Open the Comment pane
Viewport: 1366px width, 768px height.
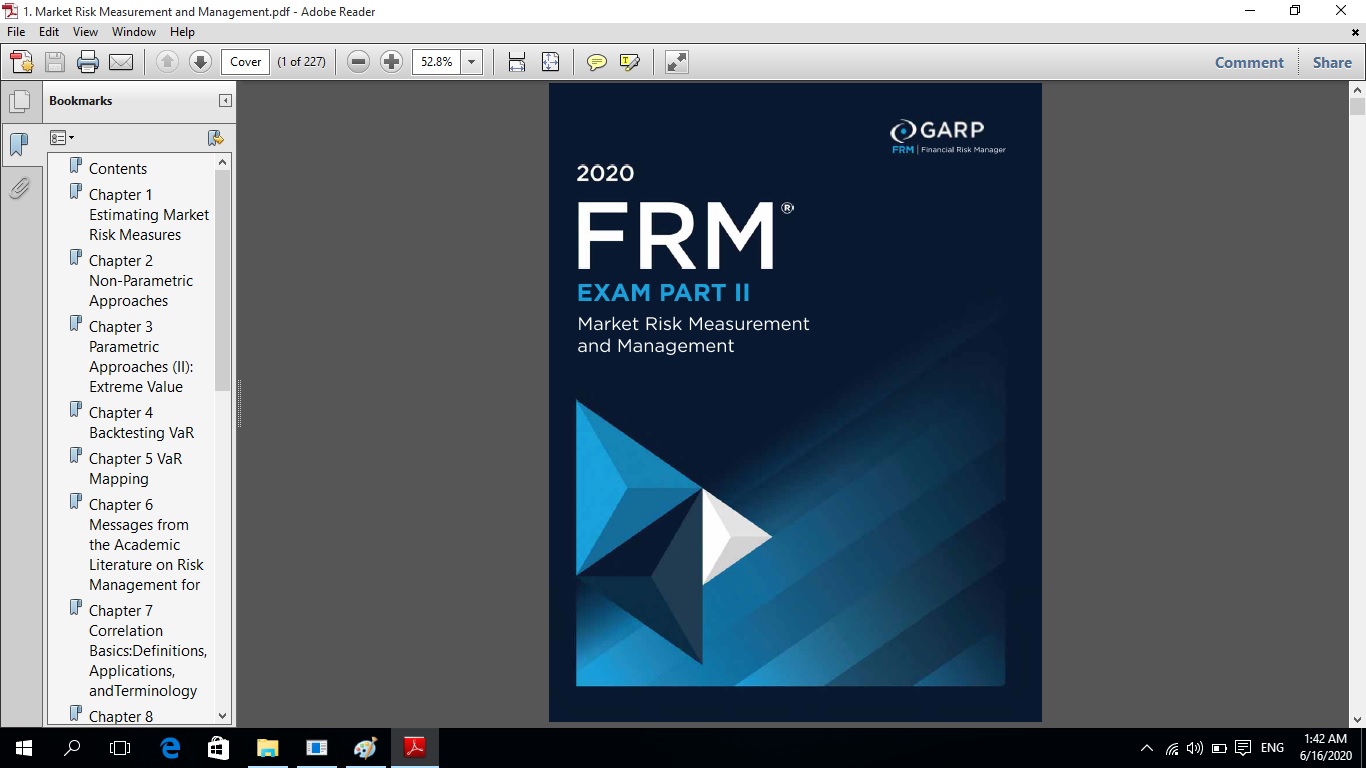pyautogui.click(x=1249, y=62)
